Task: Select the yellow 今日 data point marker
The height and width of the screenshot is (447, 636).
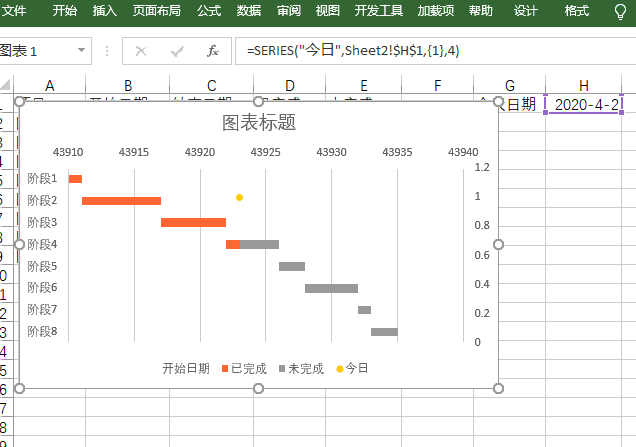Action: pos(239,198)
